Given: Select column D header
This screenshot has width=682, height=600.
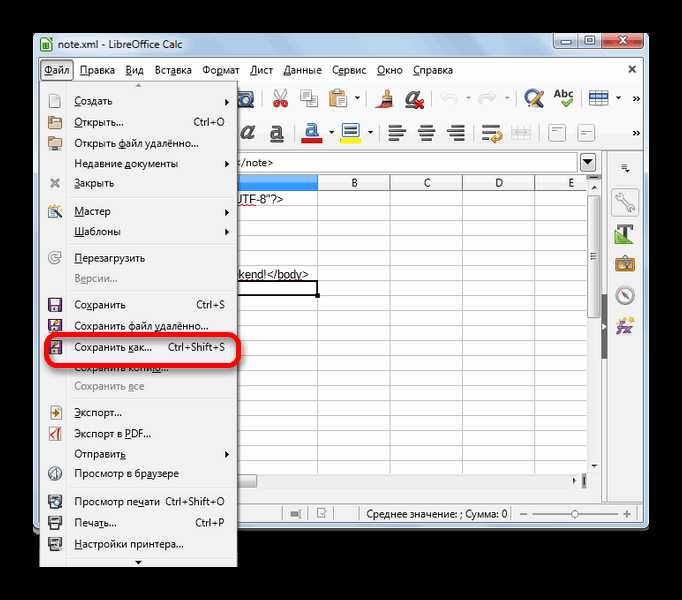Looking at the screenshot, I should (x=498, y=183).
